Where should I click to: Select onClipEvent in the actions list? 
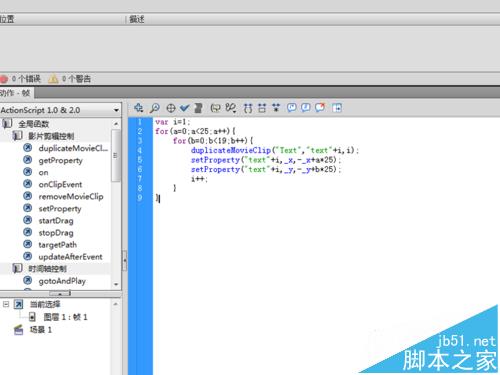click(60, 184)
